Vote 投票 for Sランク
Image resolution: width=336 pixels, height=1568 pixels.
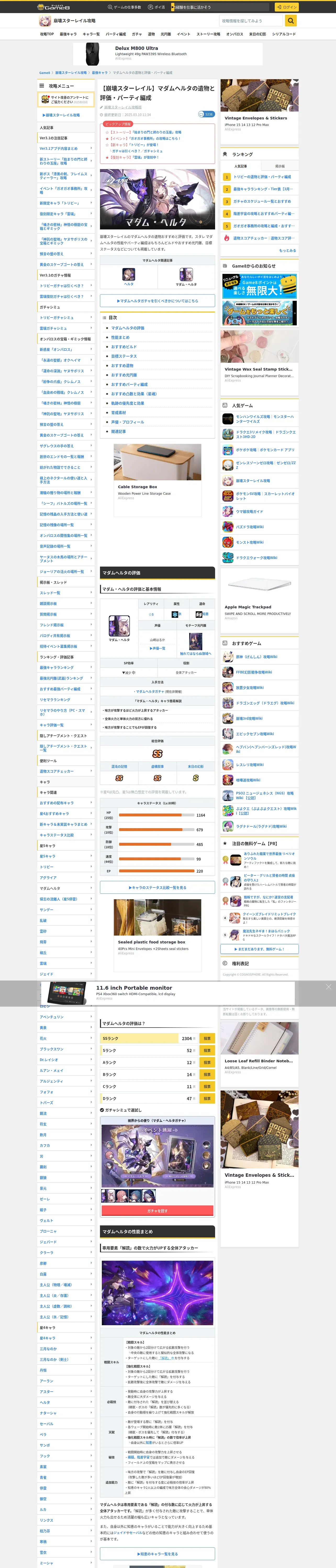[x=207, y=1051]
